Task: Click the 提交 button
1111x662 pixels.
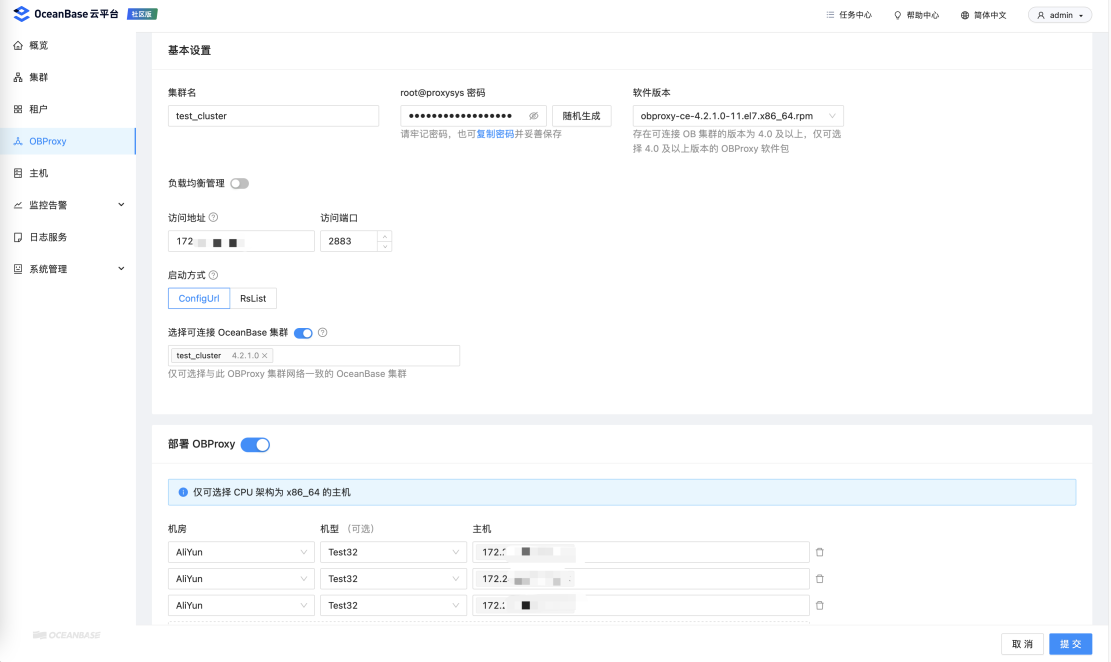Action: pyautogui.click(x=1071, y=644)
